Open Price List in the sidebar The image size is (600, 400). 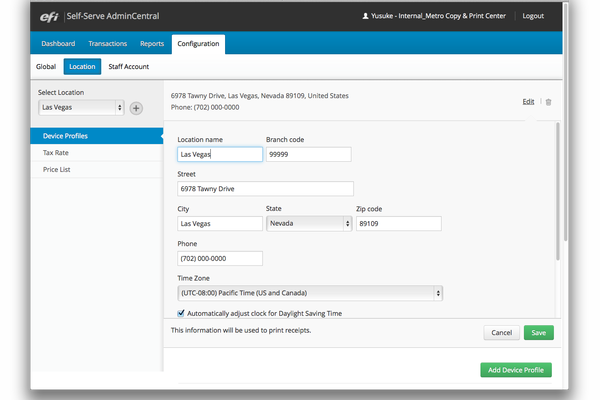[97, 170]
